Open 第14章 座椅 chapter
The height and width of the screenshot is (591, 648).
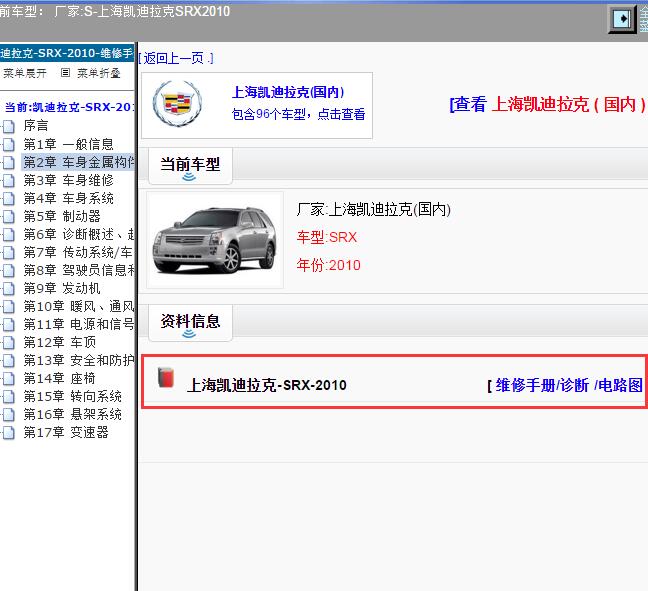click(x=59, y=378)
